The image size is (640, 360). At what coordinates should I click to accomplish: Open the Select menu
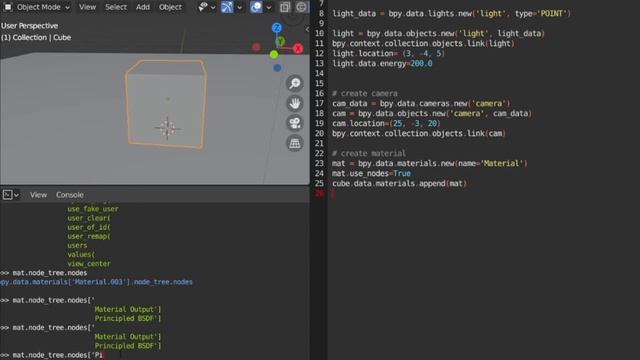pos(116,7)
